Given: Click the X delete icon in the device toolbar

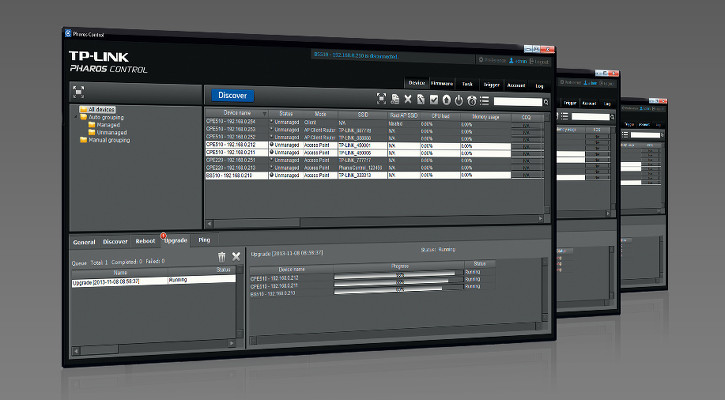Looking at the screenshot, I should pos(408,99).
